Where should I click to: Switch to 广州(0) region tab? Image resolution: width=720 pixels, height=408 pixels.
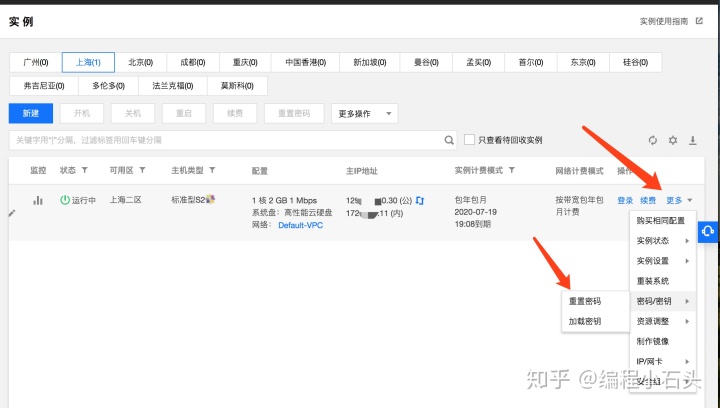pos(35,62)
